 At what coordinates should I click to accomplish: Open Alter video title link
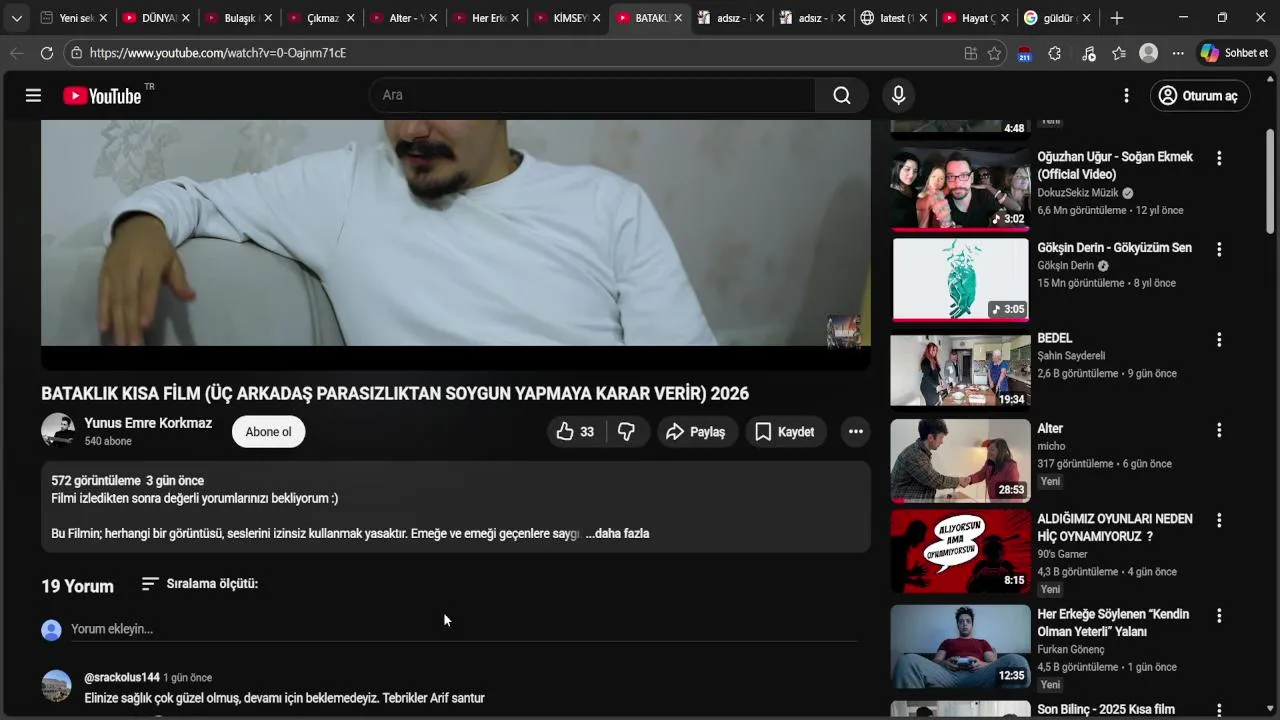pos(1050,429)
